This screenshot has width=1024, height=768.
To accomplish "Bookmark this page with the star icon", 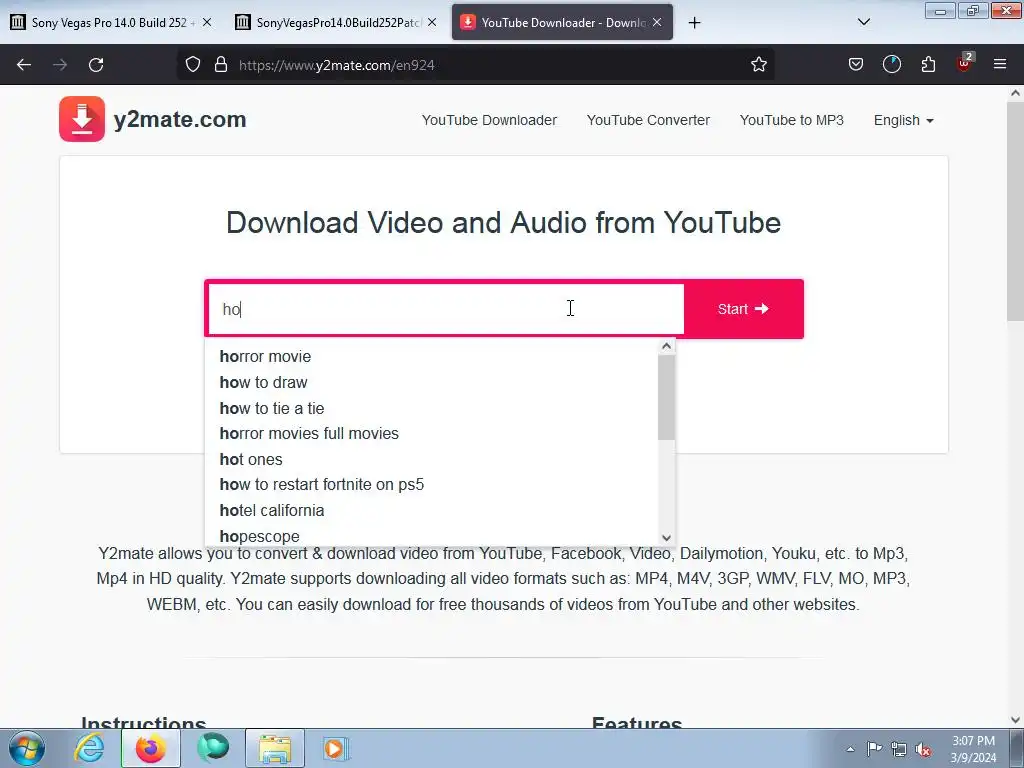I will pos(758,65).
